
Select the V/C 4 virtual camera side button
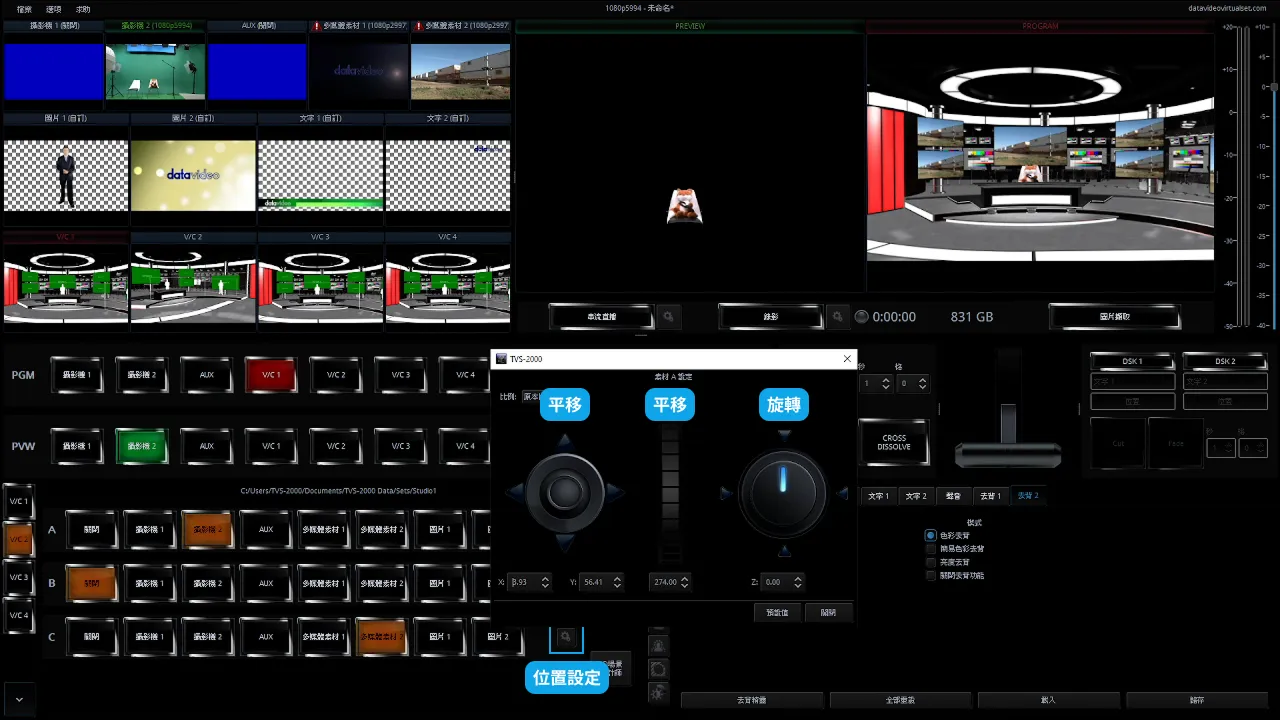(x=19, y=615)
